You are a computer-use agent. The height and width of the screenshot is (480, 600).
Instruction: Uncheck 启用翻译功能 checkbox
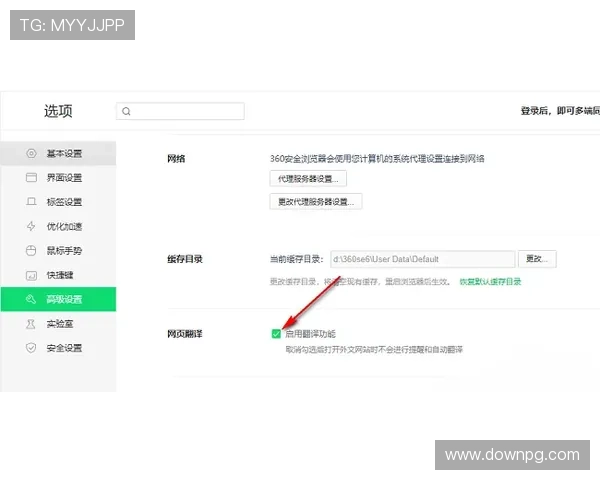click(x=276, y=334)
